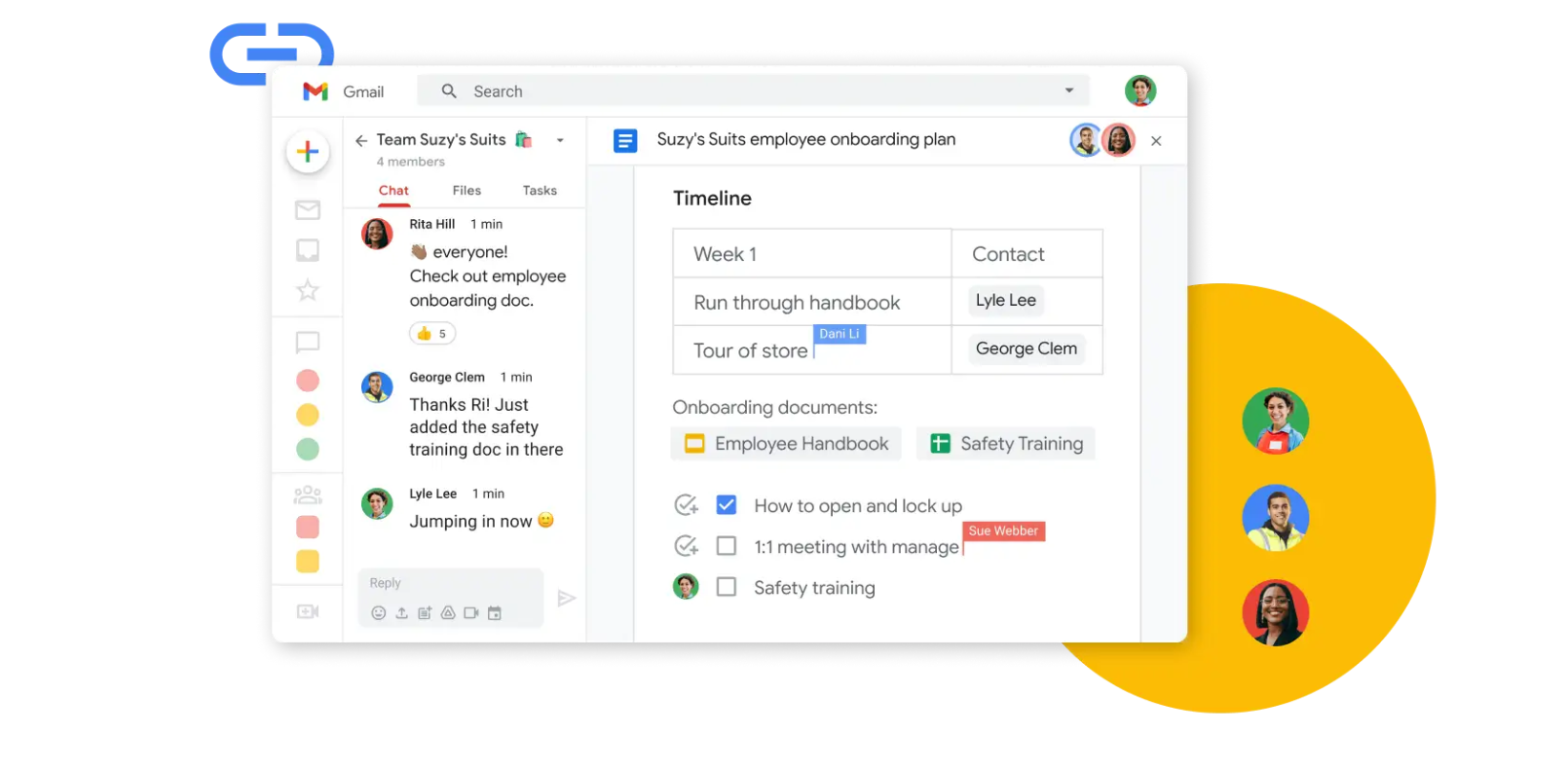Open the Rooms people icon in sidebar
This screenshot has height=770, width=1568.
pos(308,495)
